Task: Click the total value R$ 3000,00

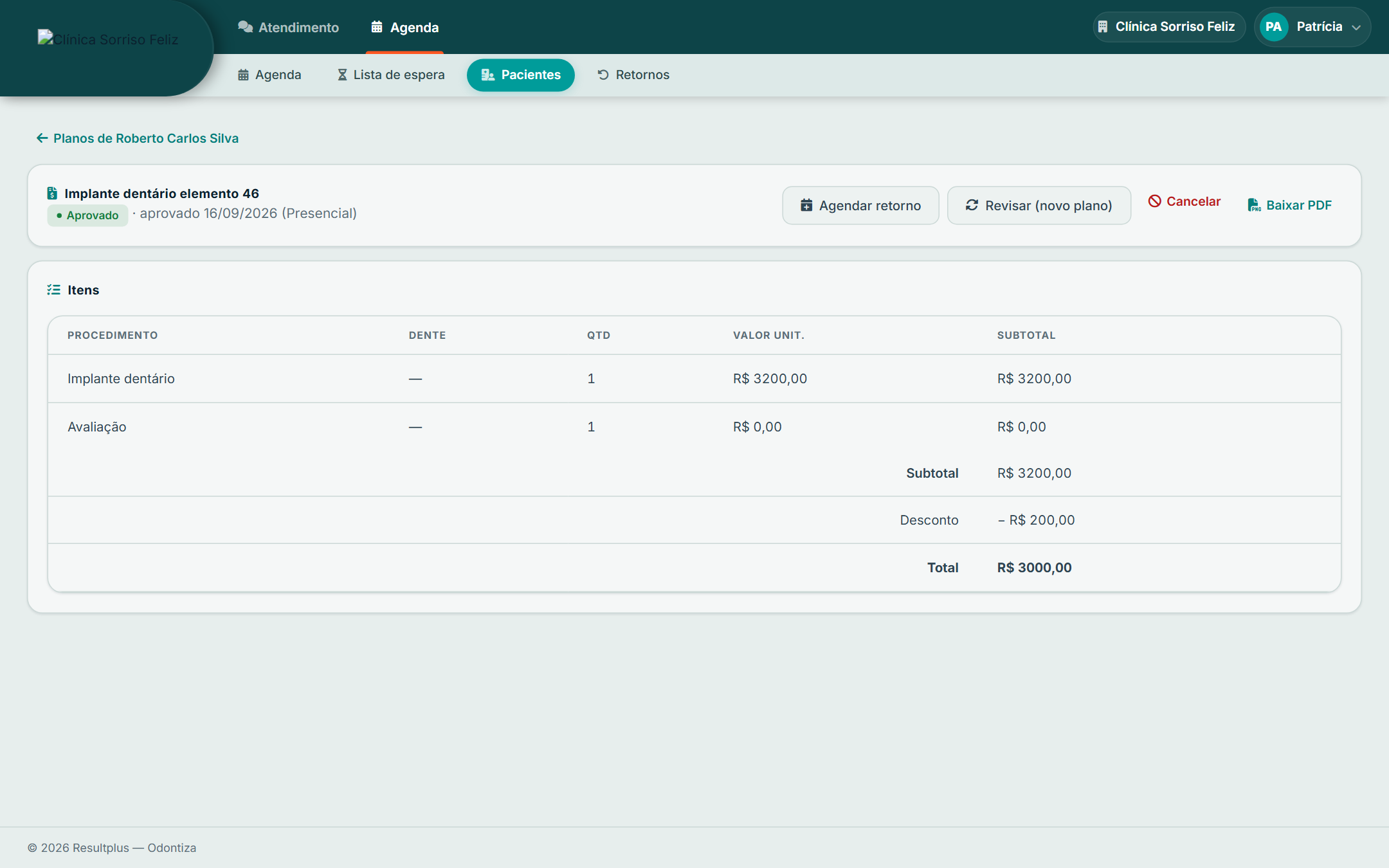Action: point(1035,568)
